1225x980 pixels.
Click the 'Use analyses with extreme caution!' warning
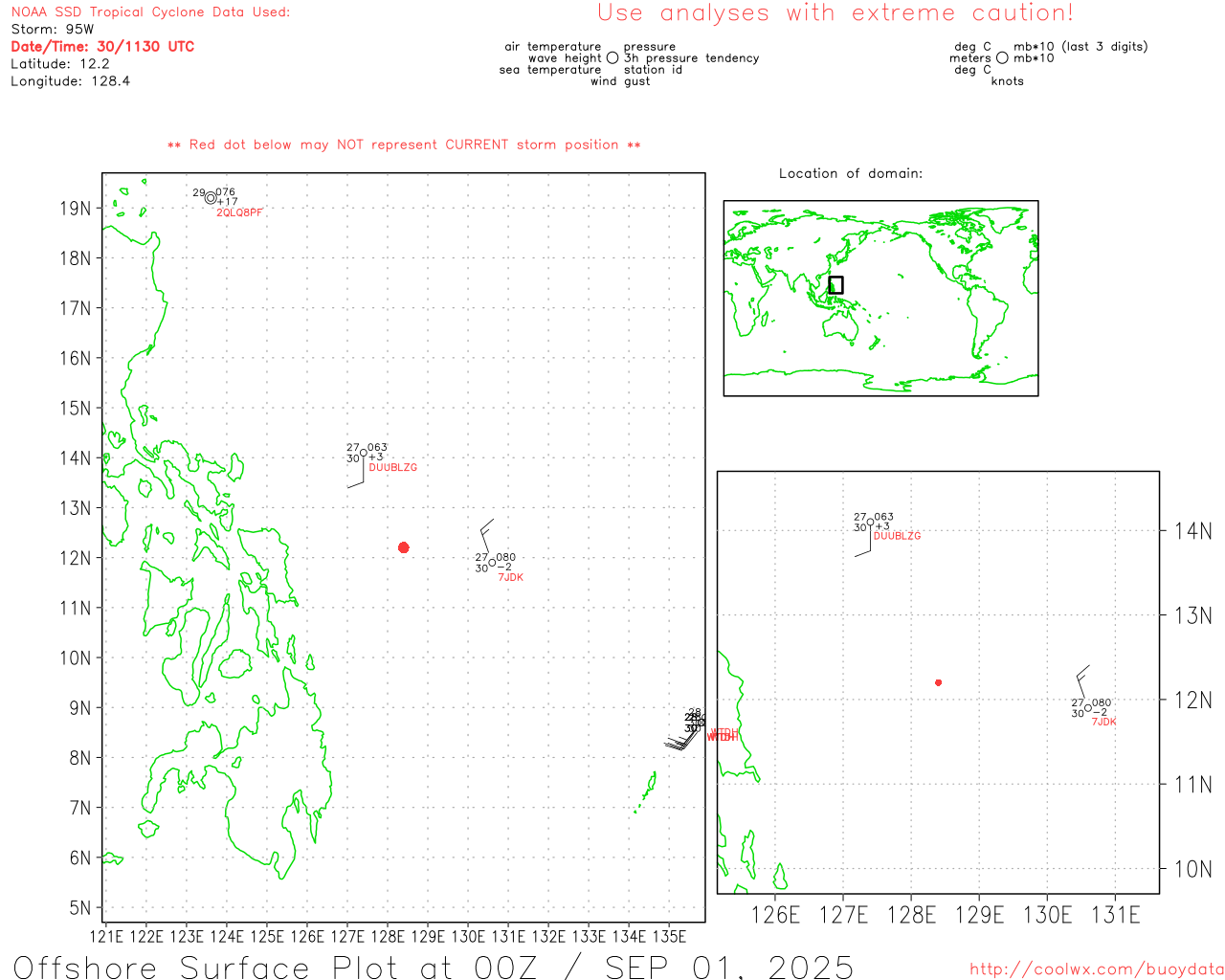click(x=835, y=12)
